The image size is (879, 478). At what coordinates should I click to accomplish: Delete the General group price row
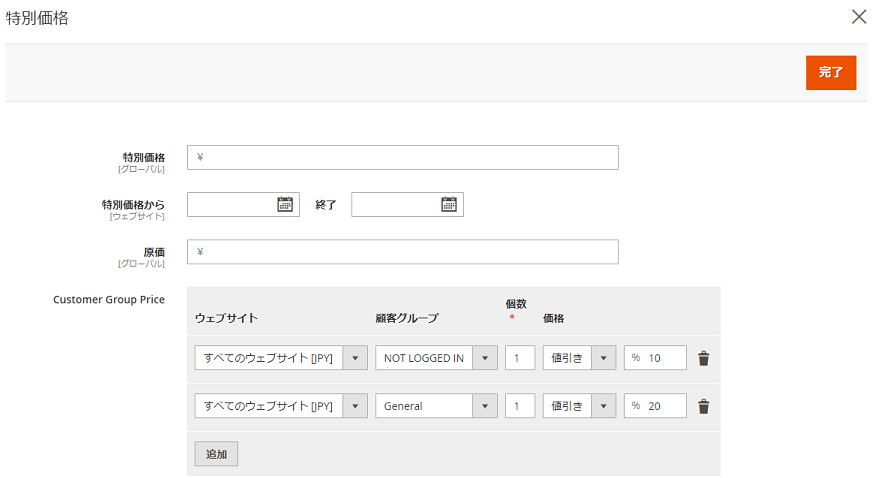(704, 406)
